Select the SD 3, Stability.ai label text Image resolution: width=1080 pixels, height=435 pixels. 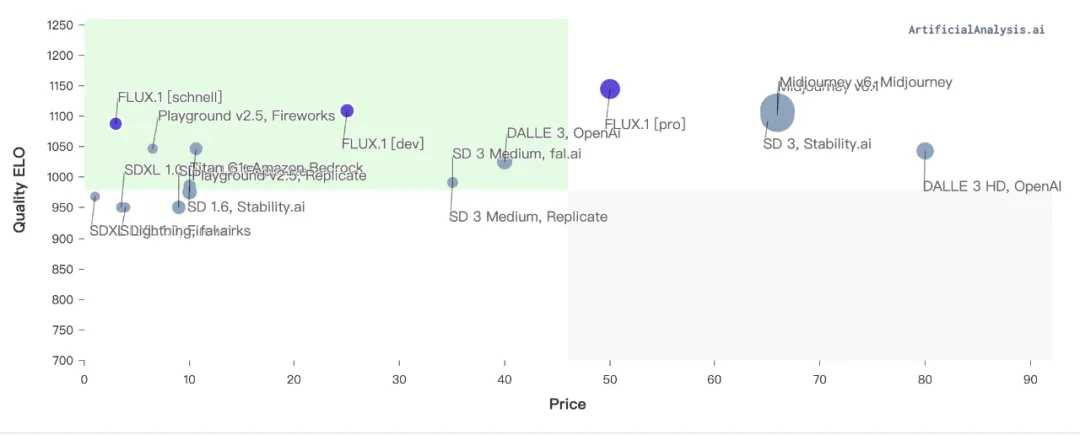tap(817, 144)
